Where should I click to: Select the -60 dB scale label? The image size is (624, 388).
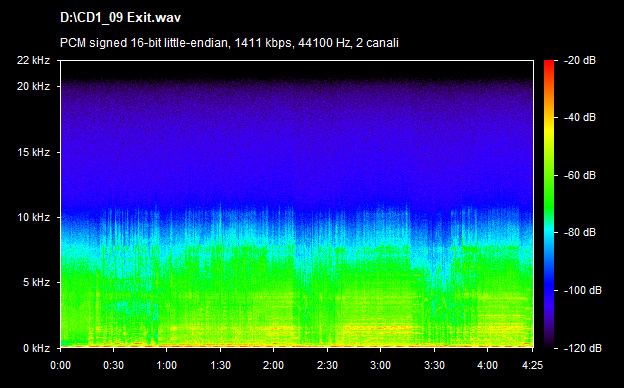click(x=580, y=175)
